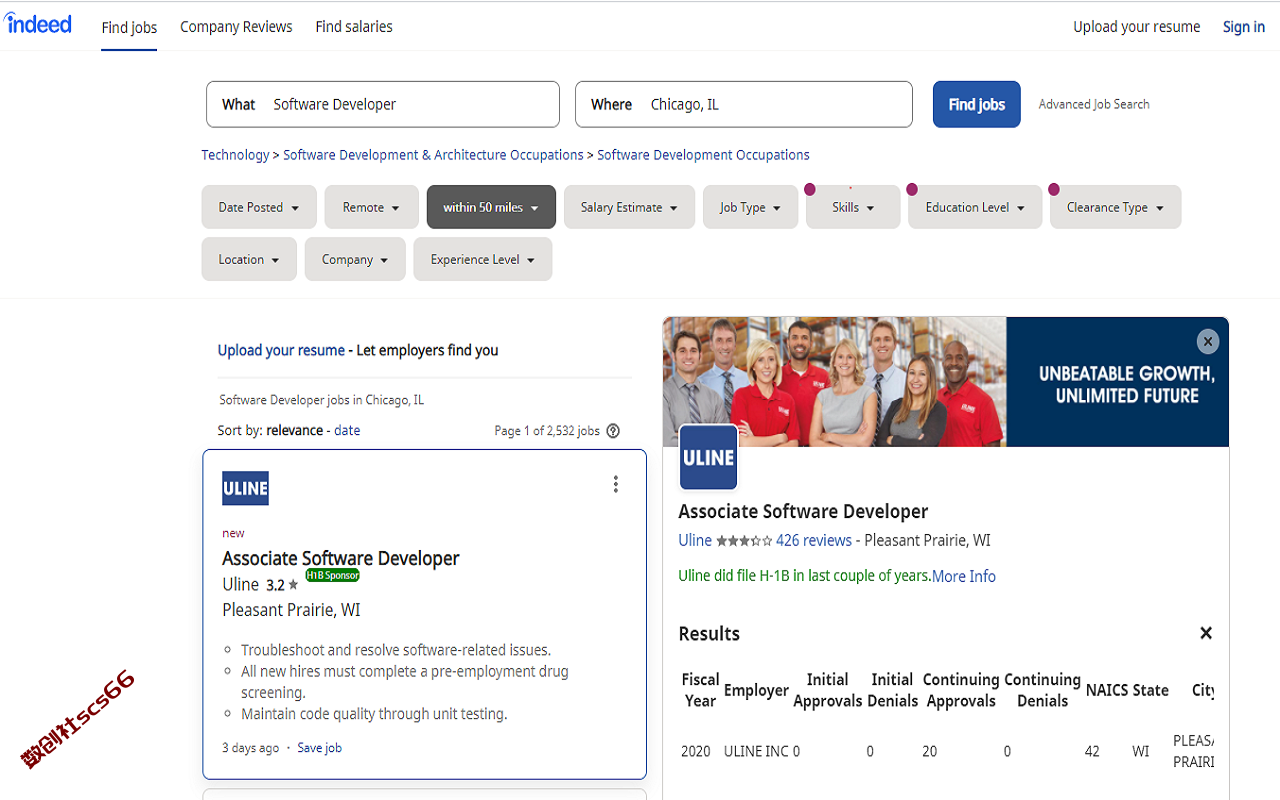Open the Associate Software Developer job card title
The height and width of the screenshot is (800, 1280).
[x=341, y=559]
